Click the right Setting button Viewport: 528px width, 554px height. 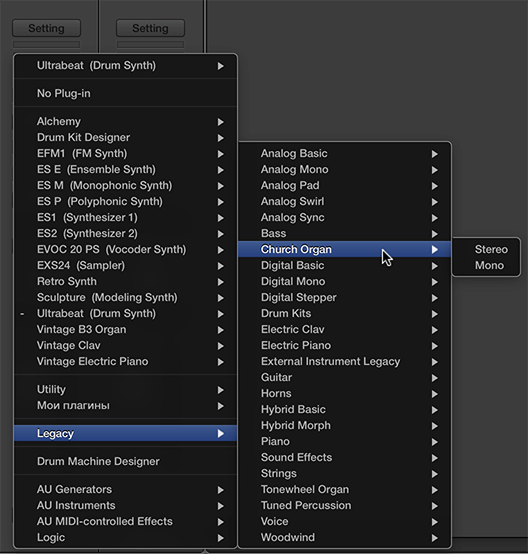coord(150,28)
